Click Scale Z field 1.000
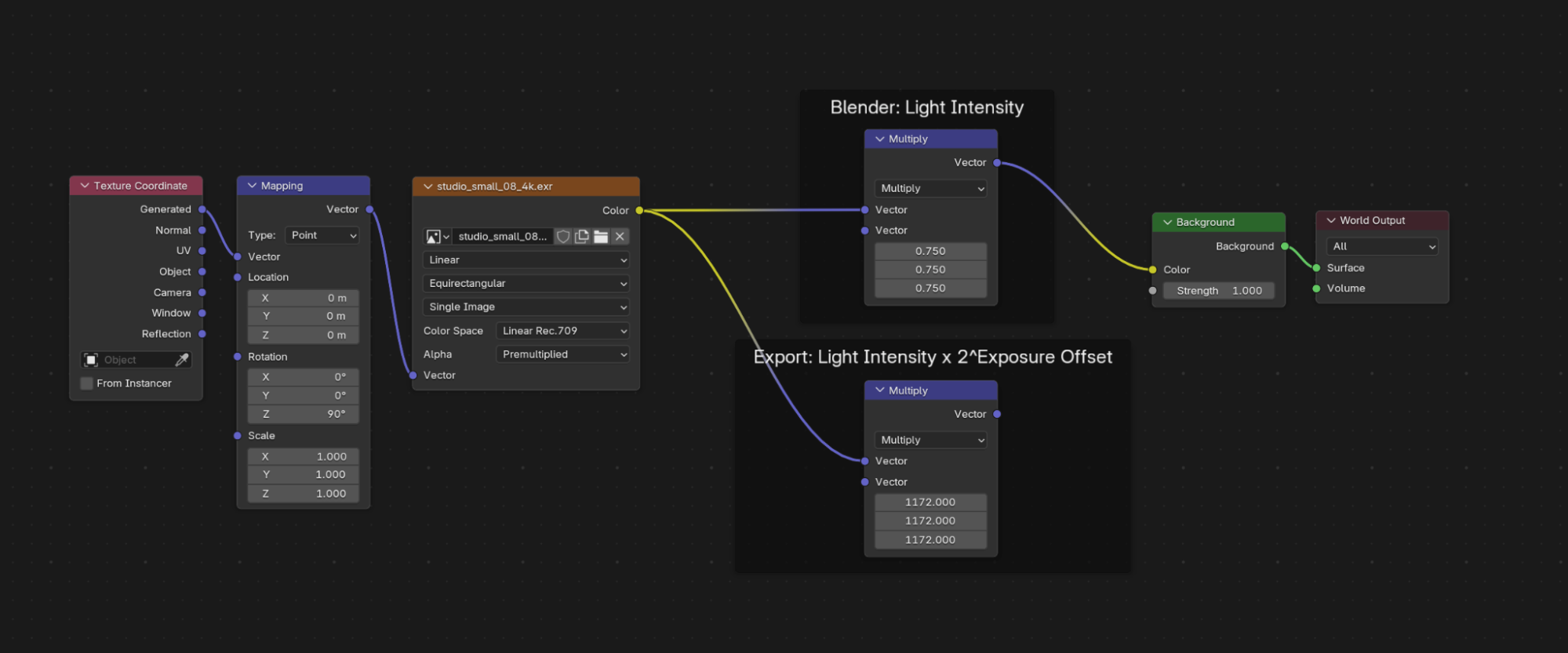The image size is (1568, 653). [x=303, y=493]
